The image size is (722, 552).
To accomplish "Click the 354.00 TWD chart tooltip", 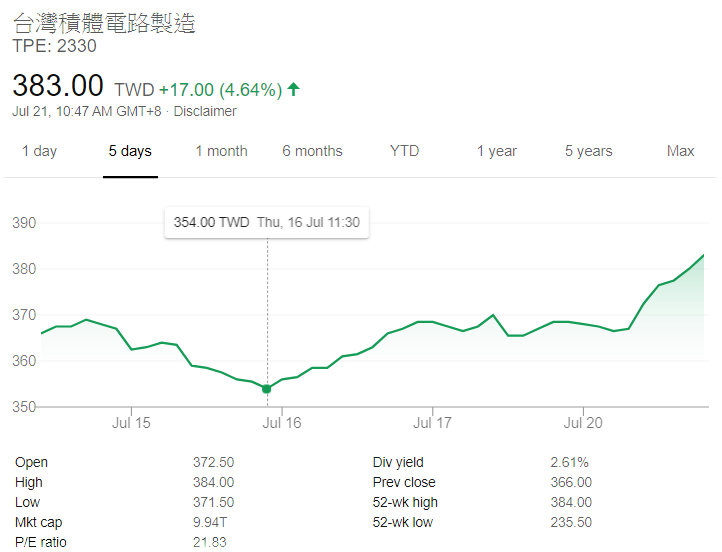I will [267, 222].
